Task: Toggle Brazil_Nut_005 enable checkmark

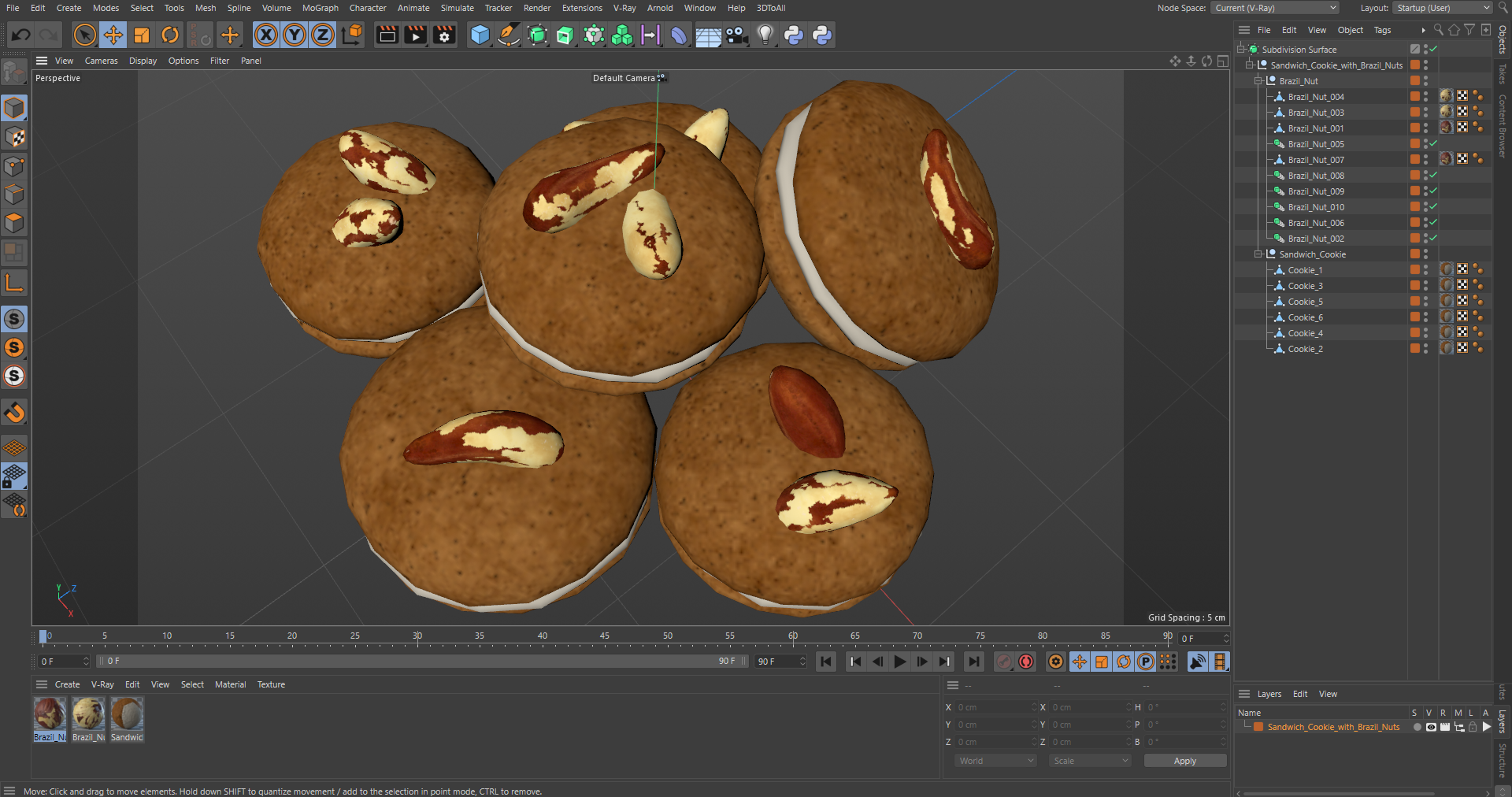Action: (1433, 143)
